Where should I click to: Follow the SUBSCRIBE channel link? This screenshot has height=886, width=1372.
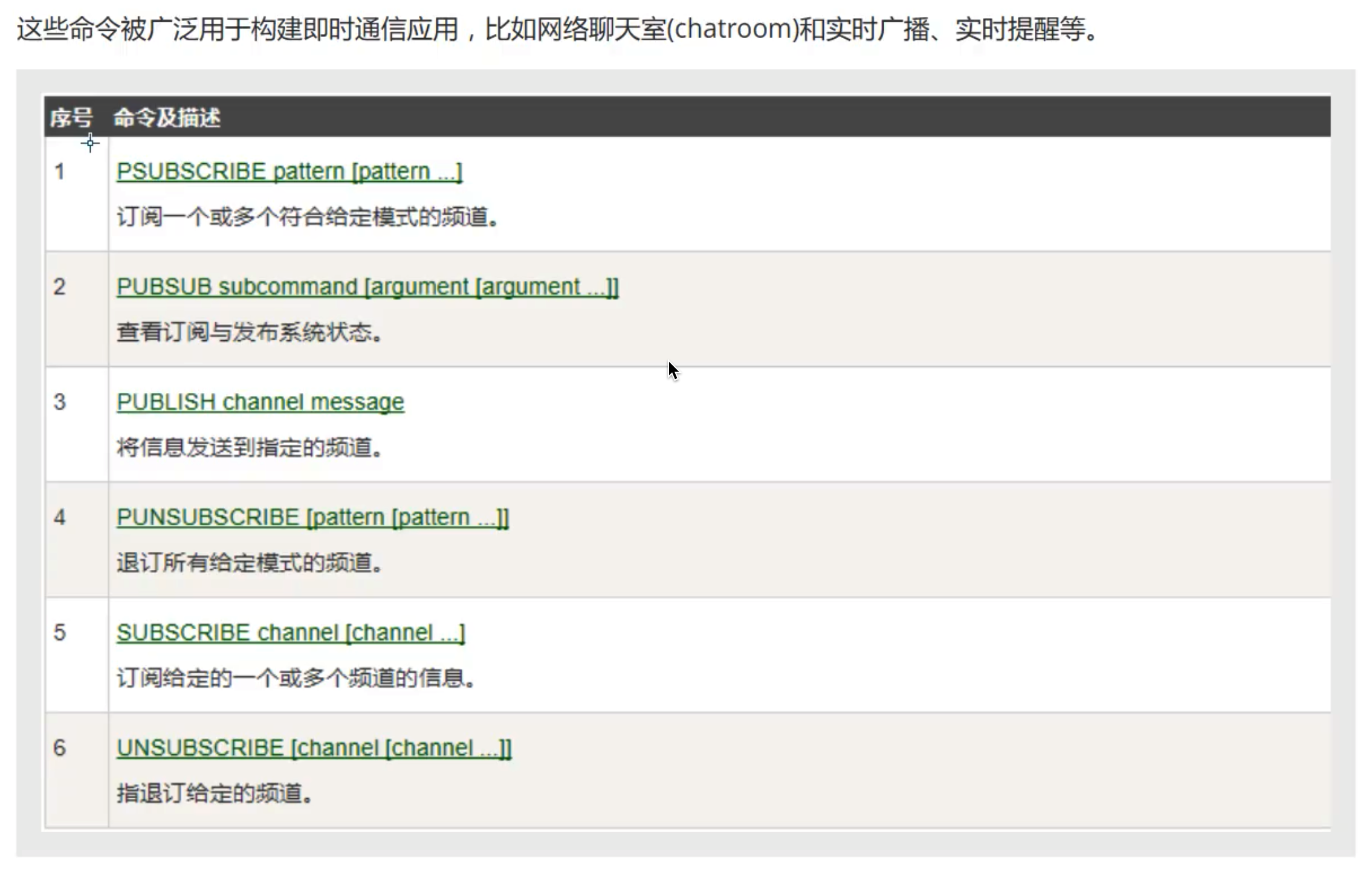pyautogui.click(x=291, y=633)
